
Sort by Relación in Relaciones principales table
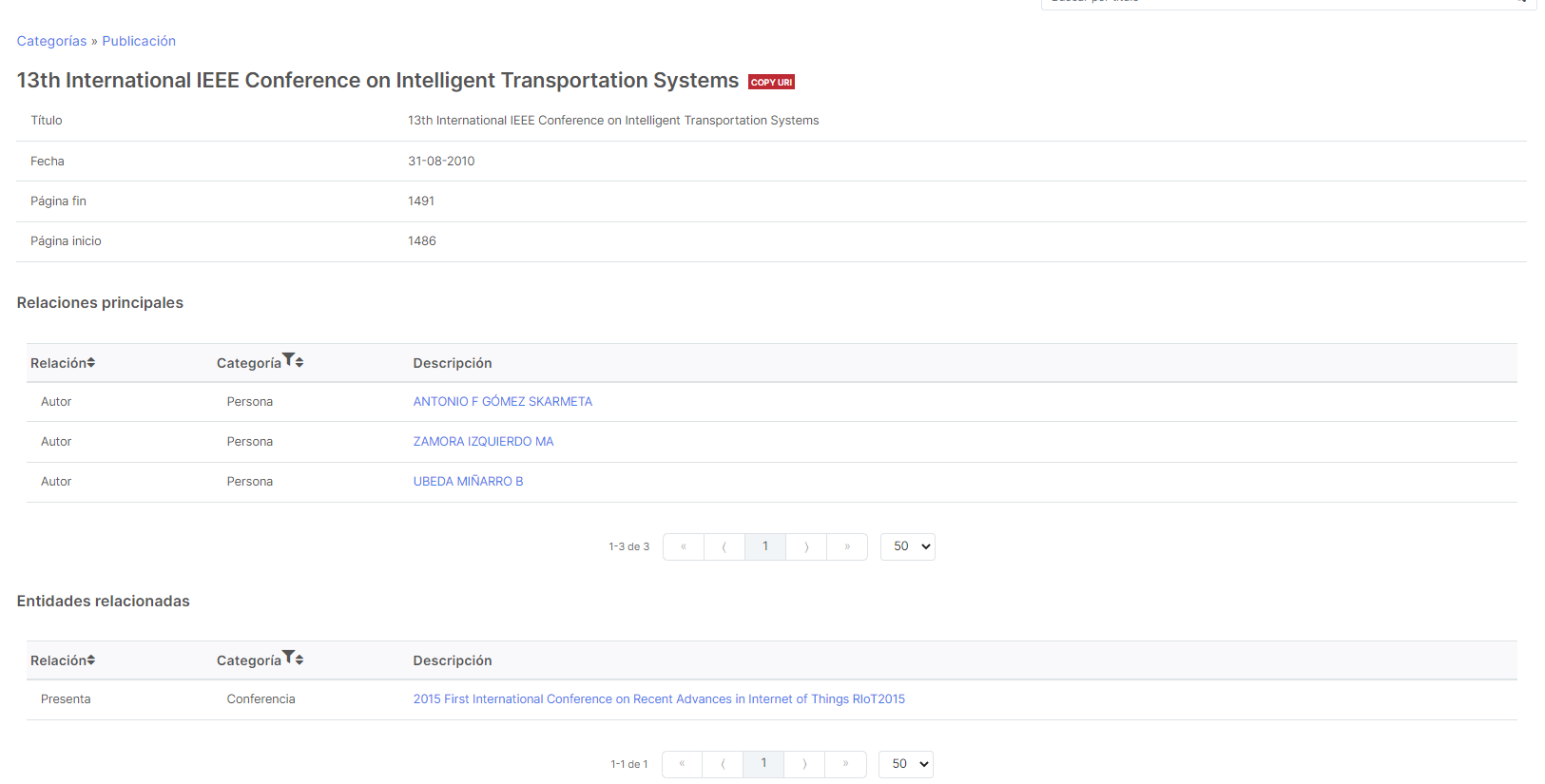click(91, 362)
